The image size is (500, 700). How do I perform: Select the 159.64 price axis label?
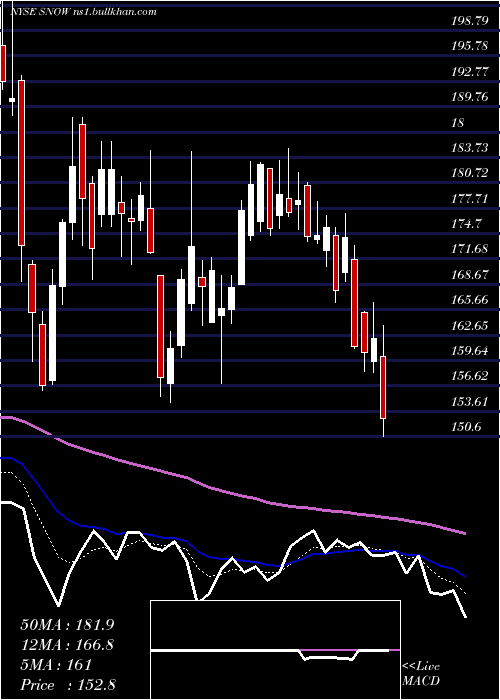coord(470,351)
